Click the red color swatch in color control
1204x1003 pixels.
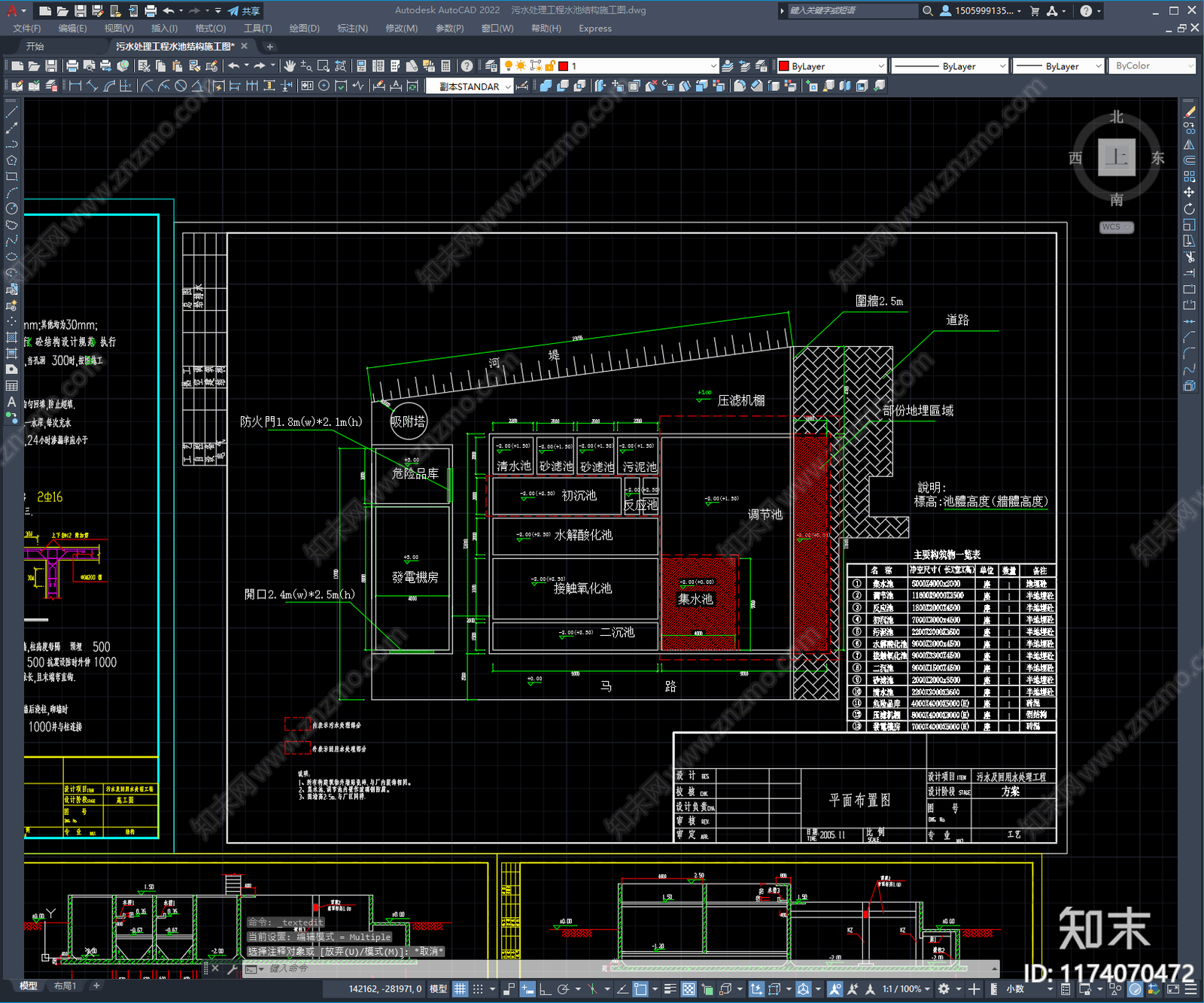click(783, 66)
